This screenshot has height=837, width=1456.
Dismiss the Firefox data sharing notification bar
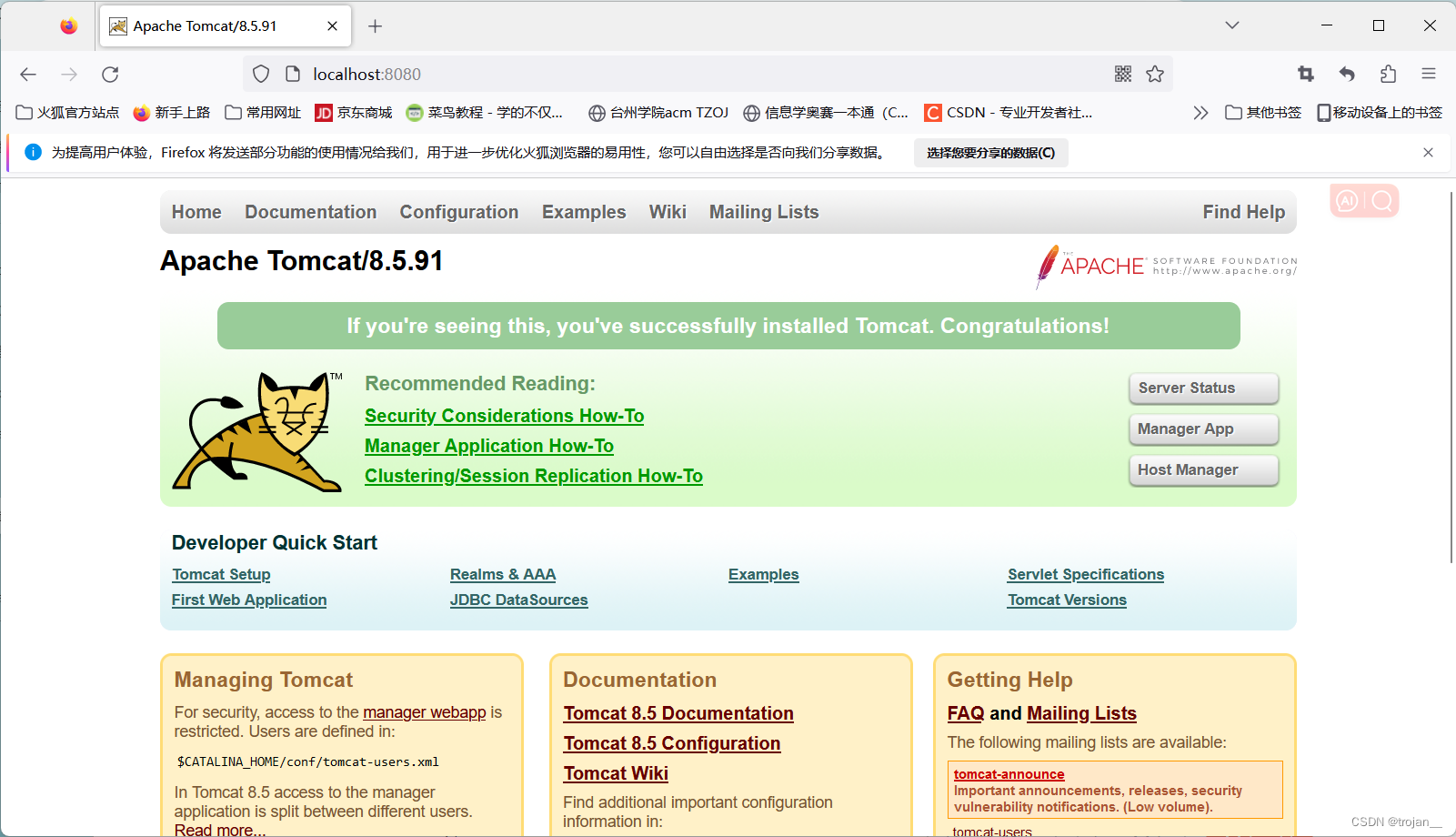tap(1428, 153)
